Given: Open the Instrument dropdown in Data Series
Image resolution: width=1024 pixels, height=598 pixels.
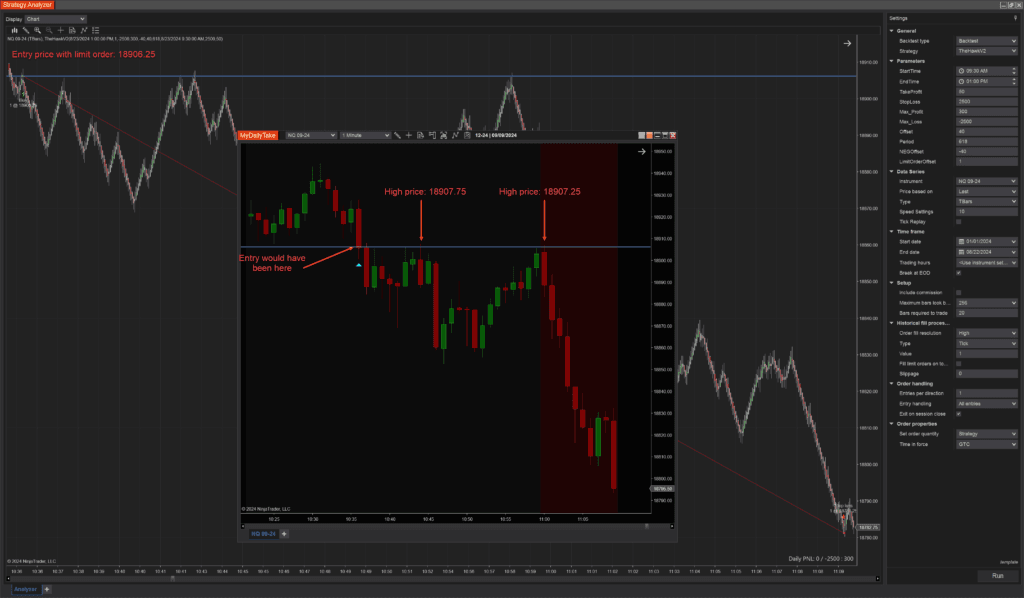Looking at the screenshot, I should [987, 181].
